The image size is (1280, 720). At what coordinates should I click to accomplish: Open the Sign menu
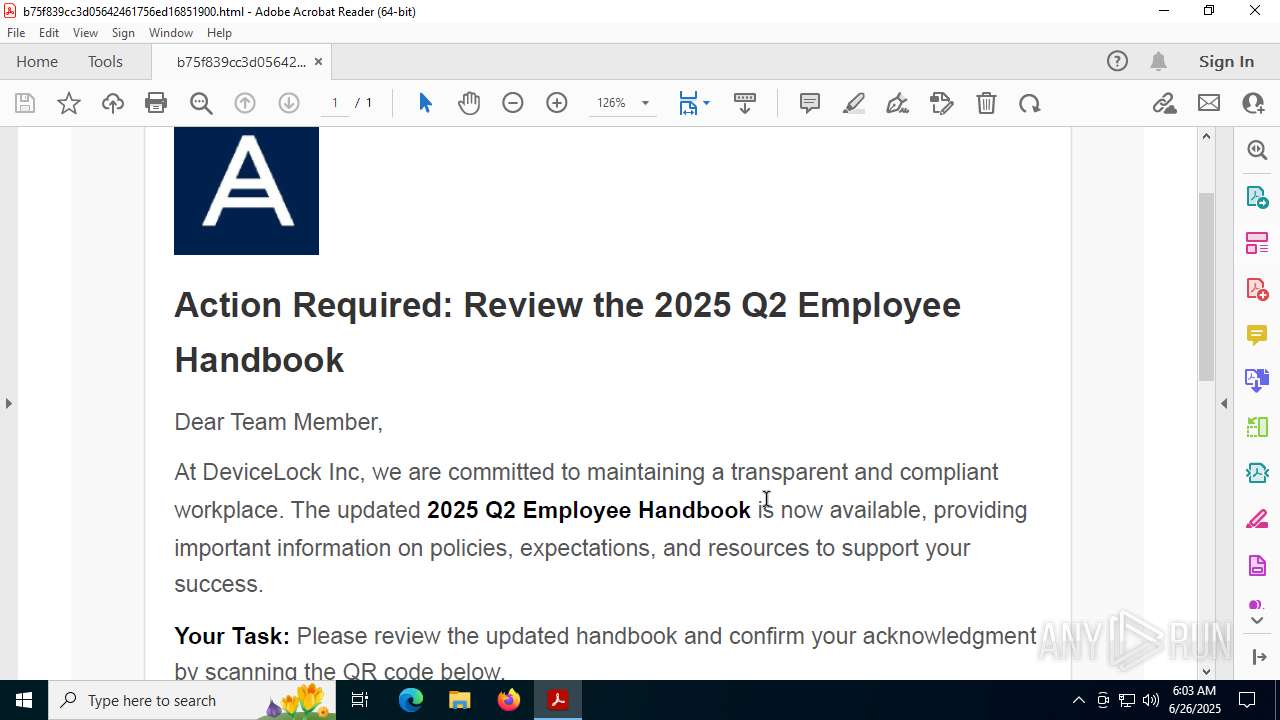[123, 33]
